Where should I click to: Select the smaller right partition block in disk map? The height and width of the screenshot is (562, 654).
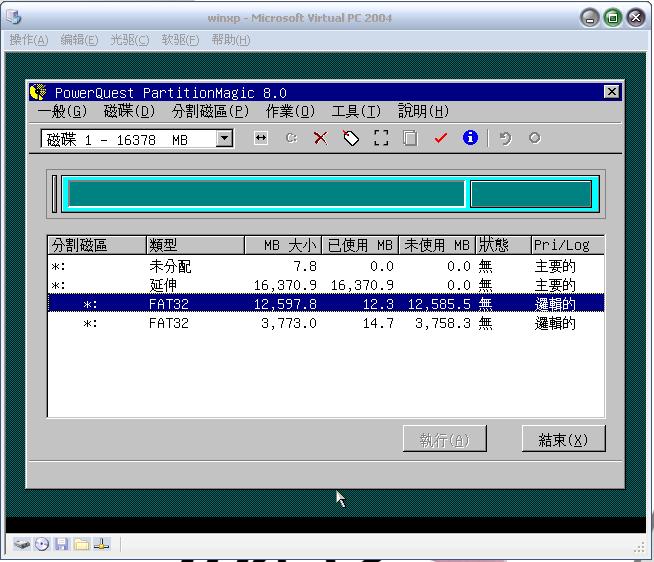coord(531,194)
